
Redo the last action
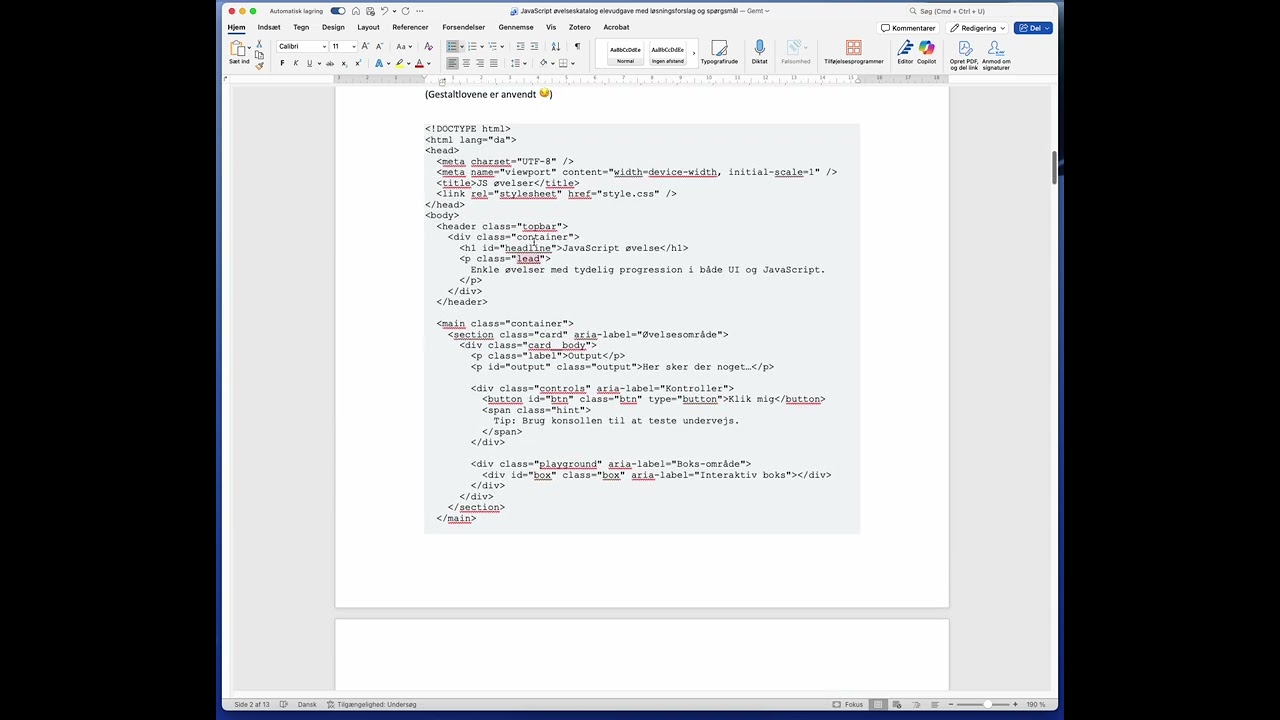point(405,11)
